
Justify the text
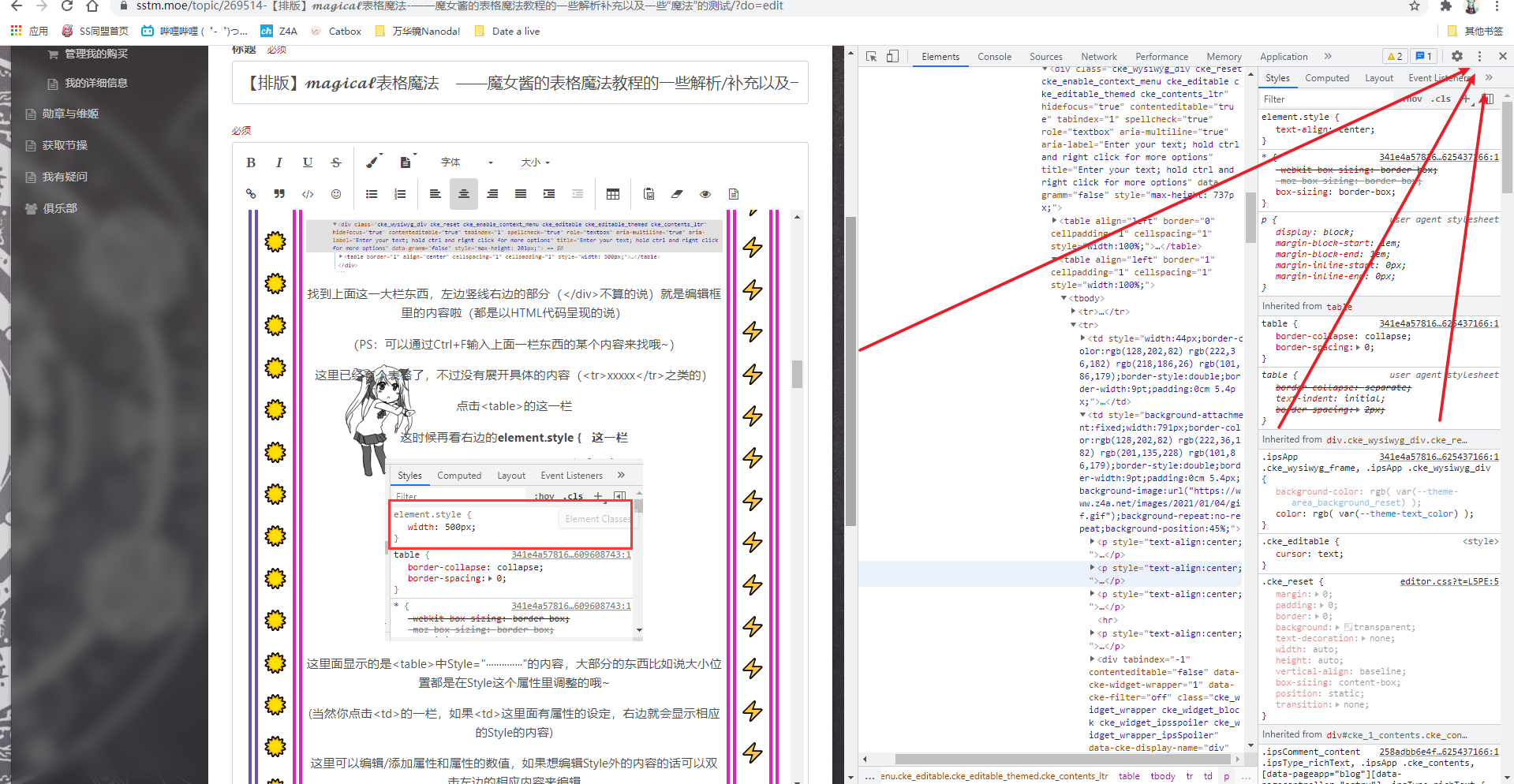[x=521, y=194]
